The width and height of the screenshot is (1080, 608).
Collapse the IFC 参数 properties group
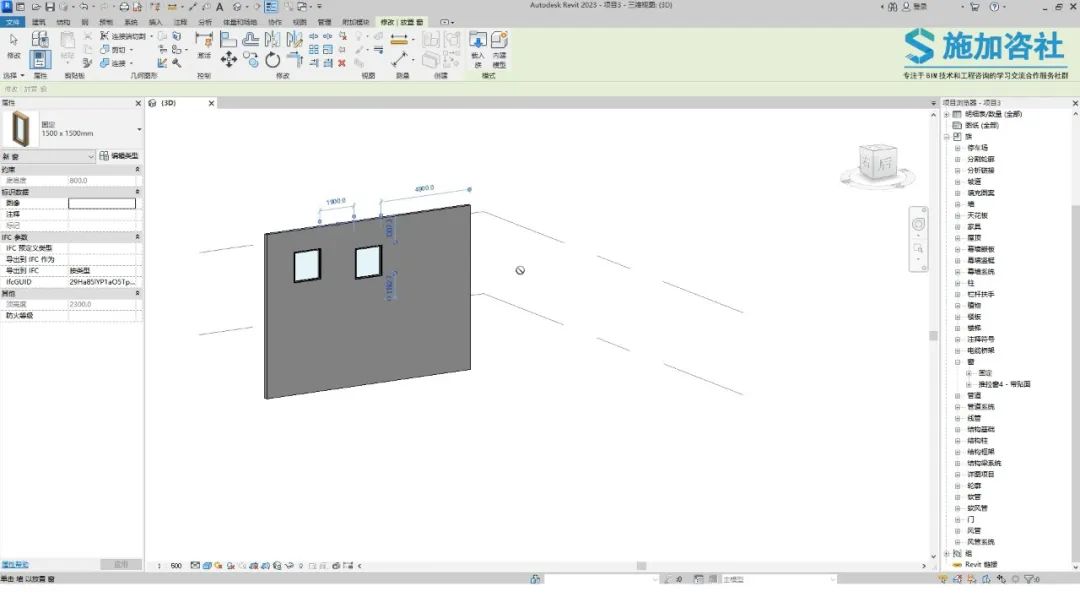point(138,237)
